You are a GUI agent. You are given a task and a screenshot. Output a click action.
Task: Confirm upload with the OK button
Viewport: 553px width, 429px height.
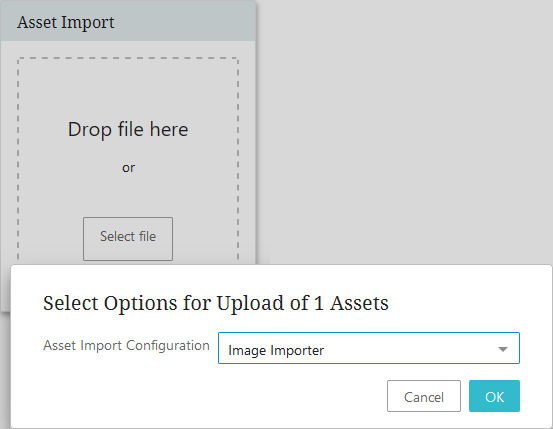pyautogui.click(x=494, y=396)
